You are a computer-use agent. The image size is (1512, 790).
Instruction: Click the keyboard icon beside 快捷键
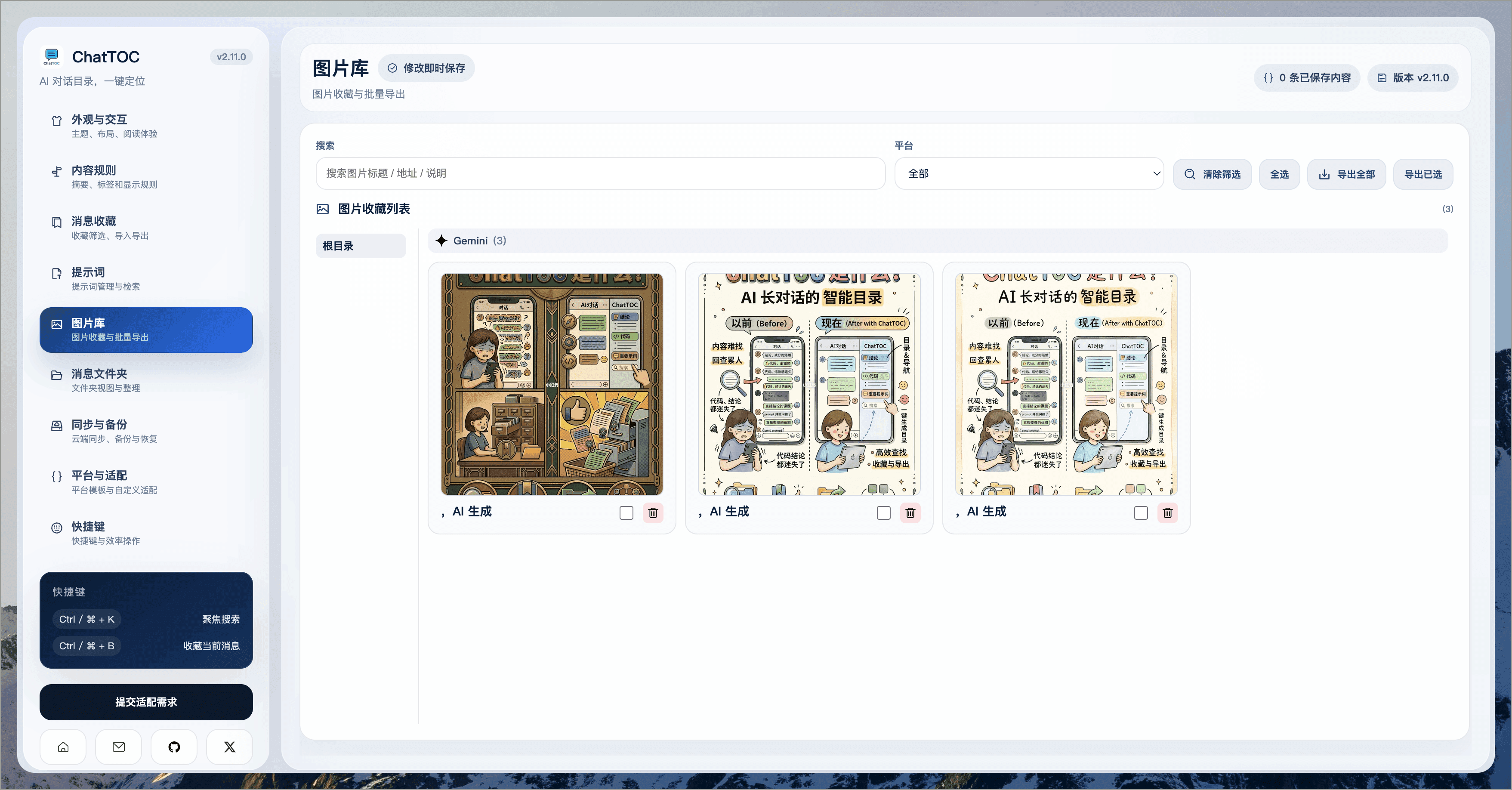tap(56, 528)
